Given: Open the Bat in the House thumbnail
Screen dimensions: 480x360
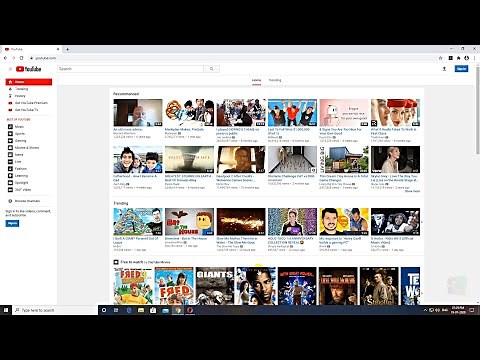Looking at the screenshot, I should point(189,222).
